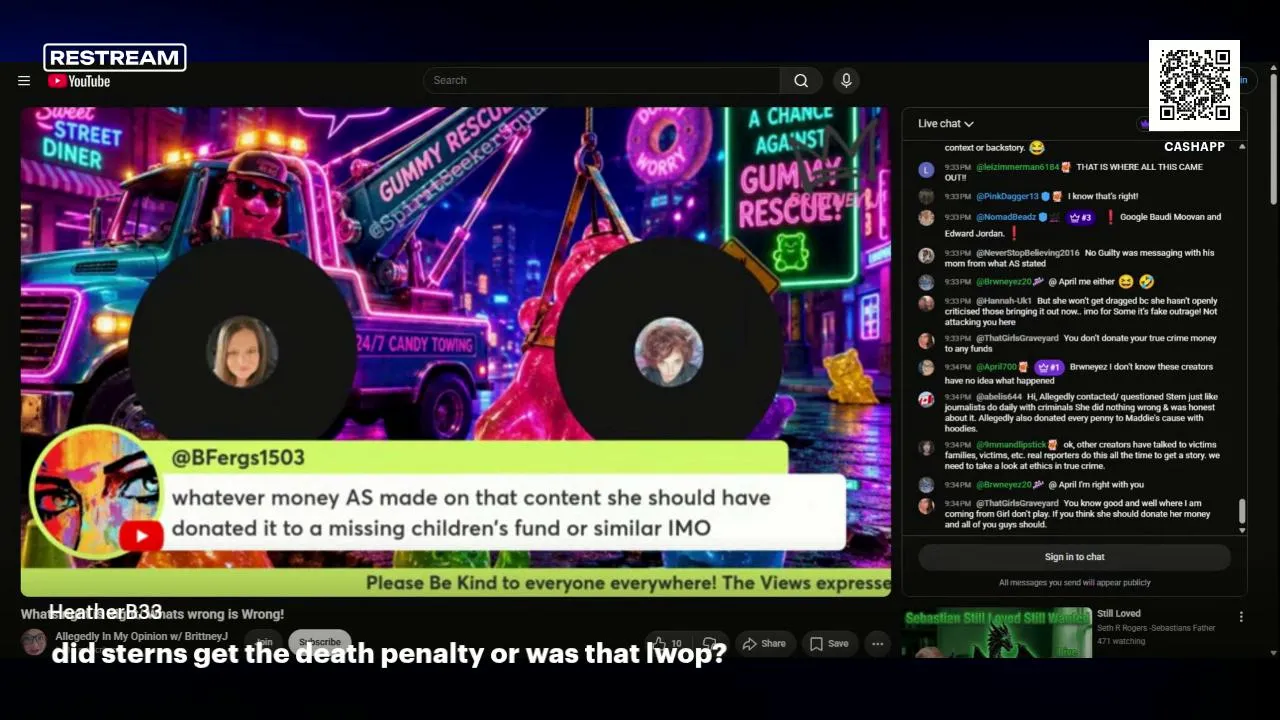Click the chat scroll-down arrow
Screen dimensions: 1280x720
[1242, 530]
